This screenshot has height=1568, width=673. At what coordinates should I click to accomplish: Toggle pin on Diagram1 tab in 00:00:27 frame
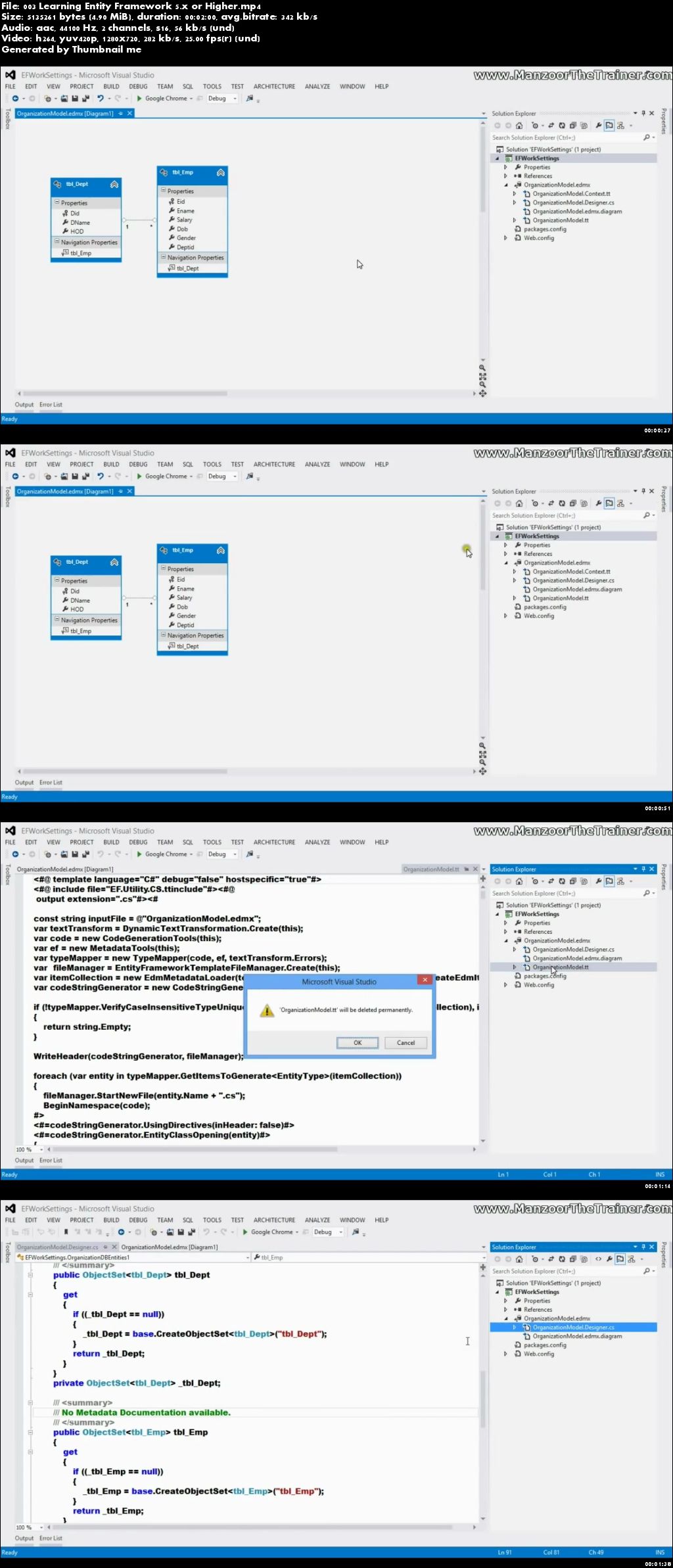[120, 114]
